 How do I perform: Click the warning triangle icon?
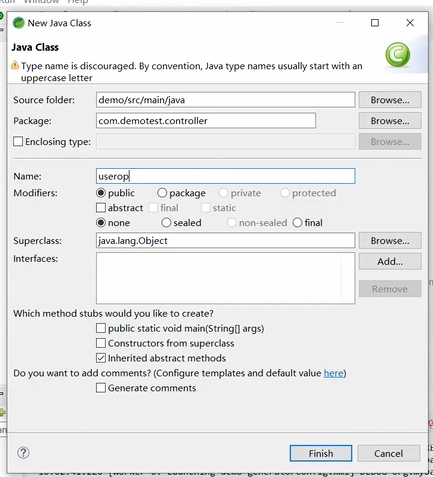(x=15, y=65)
